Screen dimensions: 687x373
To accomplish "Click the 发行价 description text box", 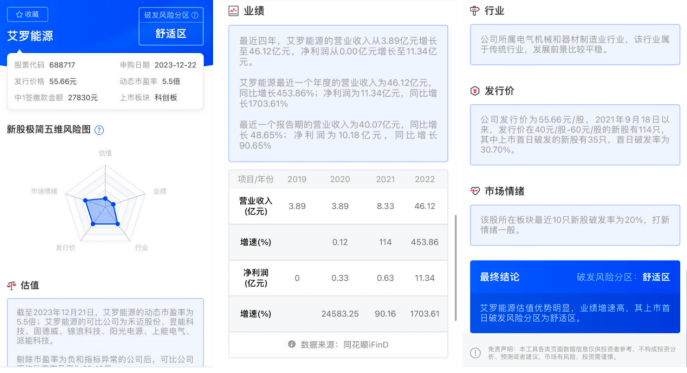I will tap(575, 135).
